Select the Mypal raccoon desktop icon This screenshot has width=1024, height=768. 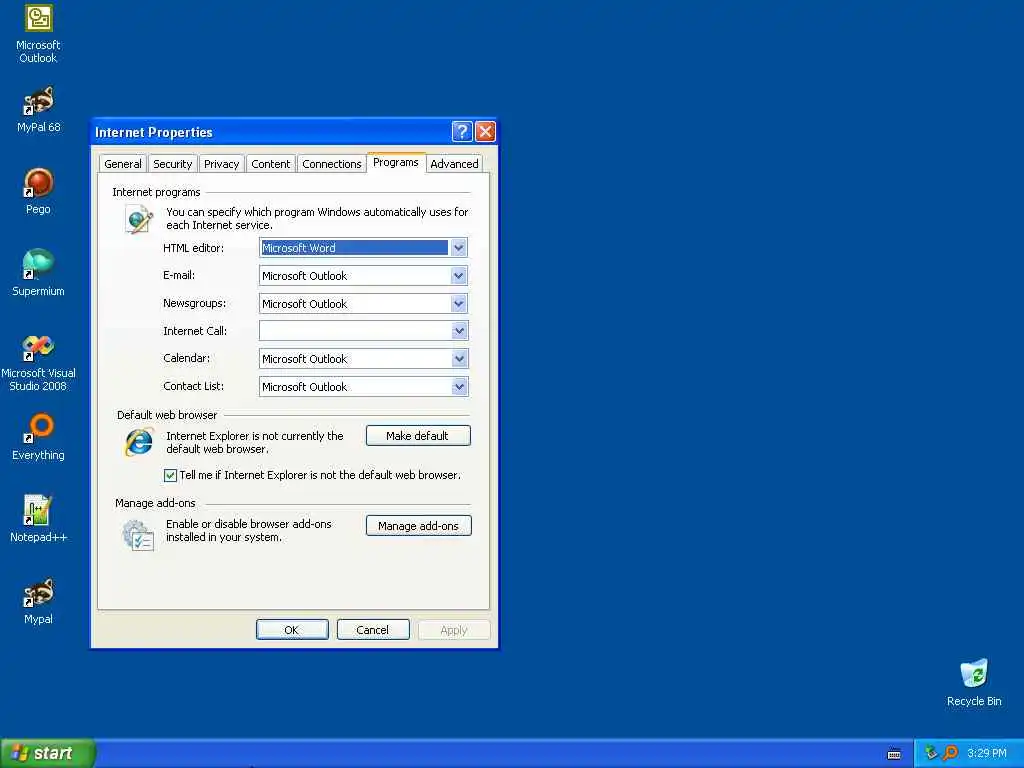tap(38, 601)
